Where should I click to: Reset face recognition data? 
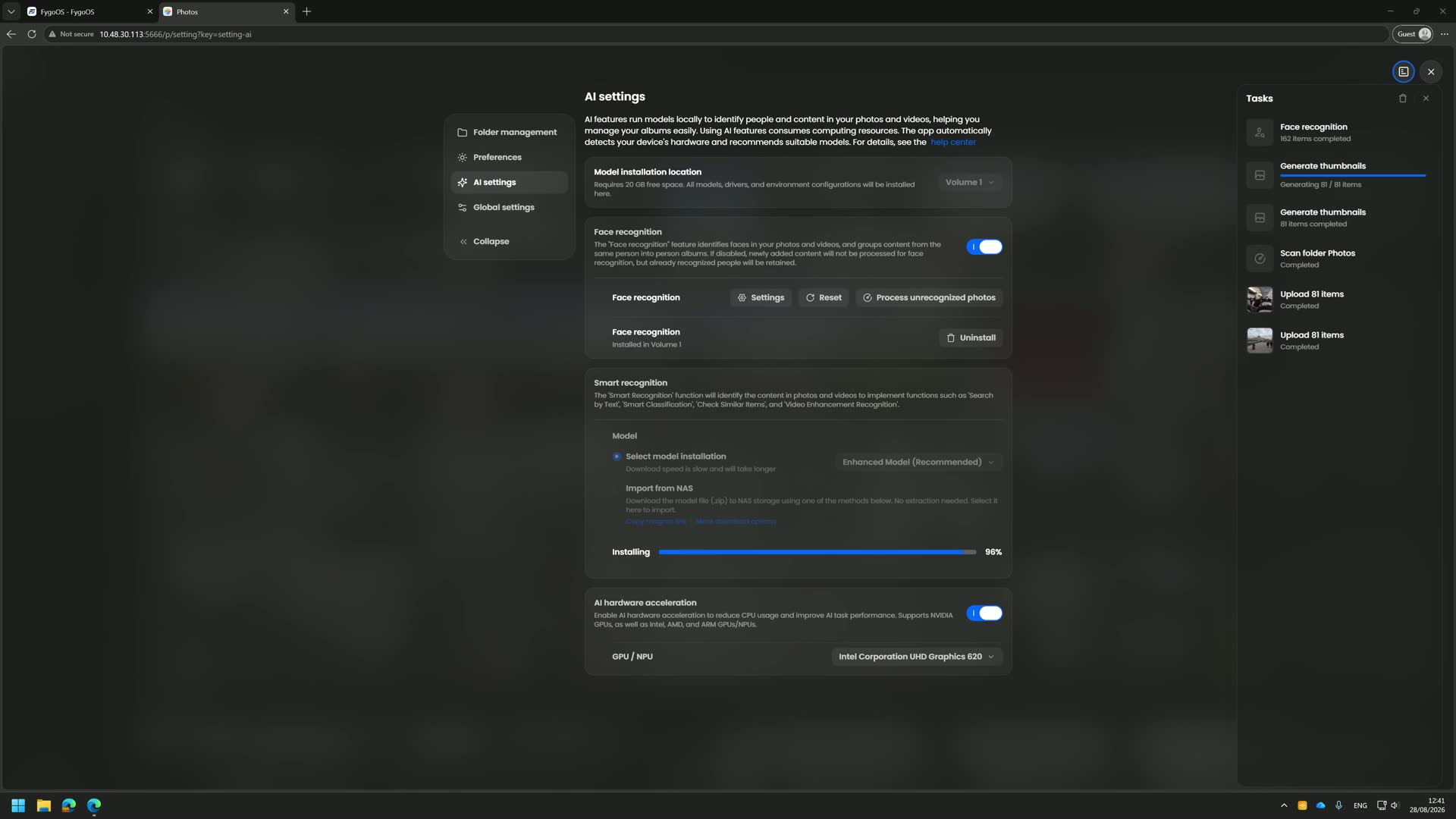coord(824,297)
